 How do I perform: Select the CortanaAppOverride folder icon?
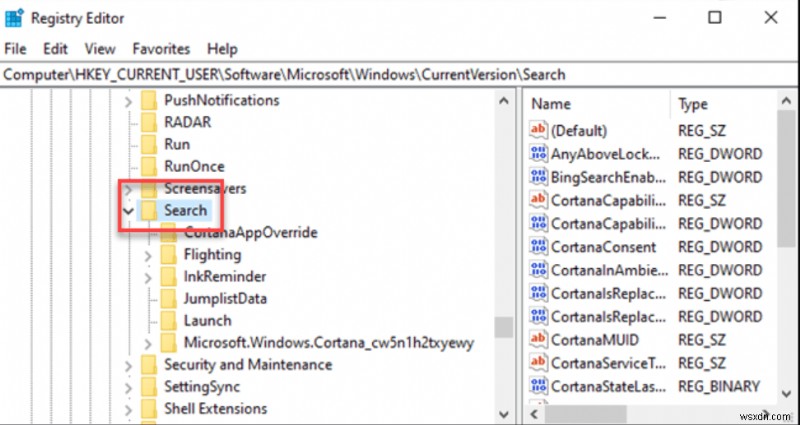tap(168, 233)
